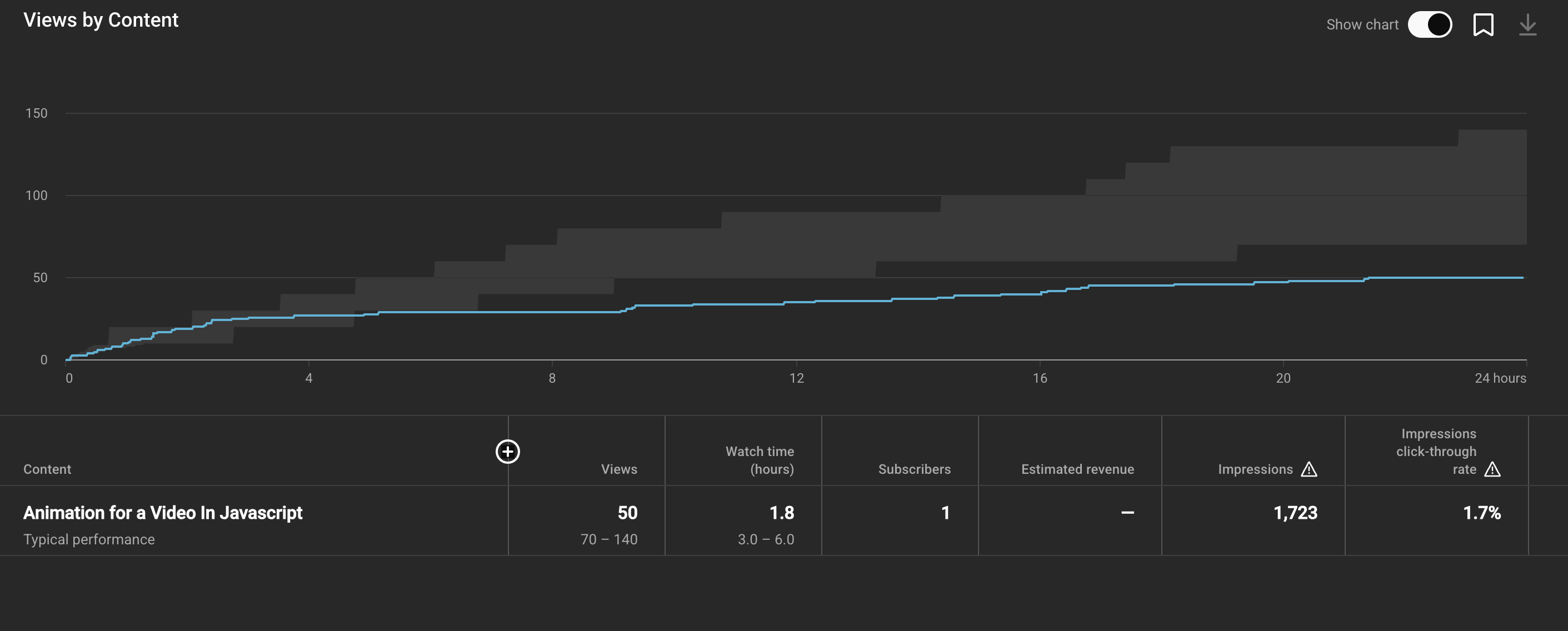Click the download analytics report icon

click(x=1528, y=24)
